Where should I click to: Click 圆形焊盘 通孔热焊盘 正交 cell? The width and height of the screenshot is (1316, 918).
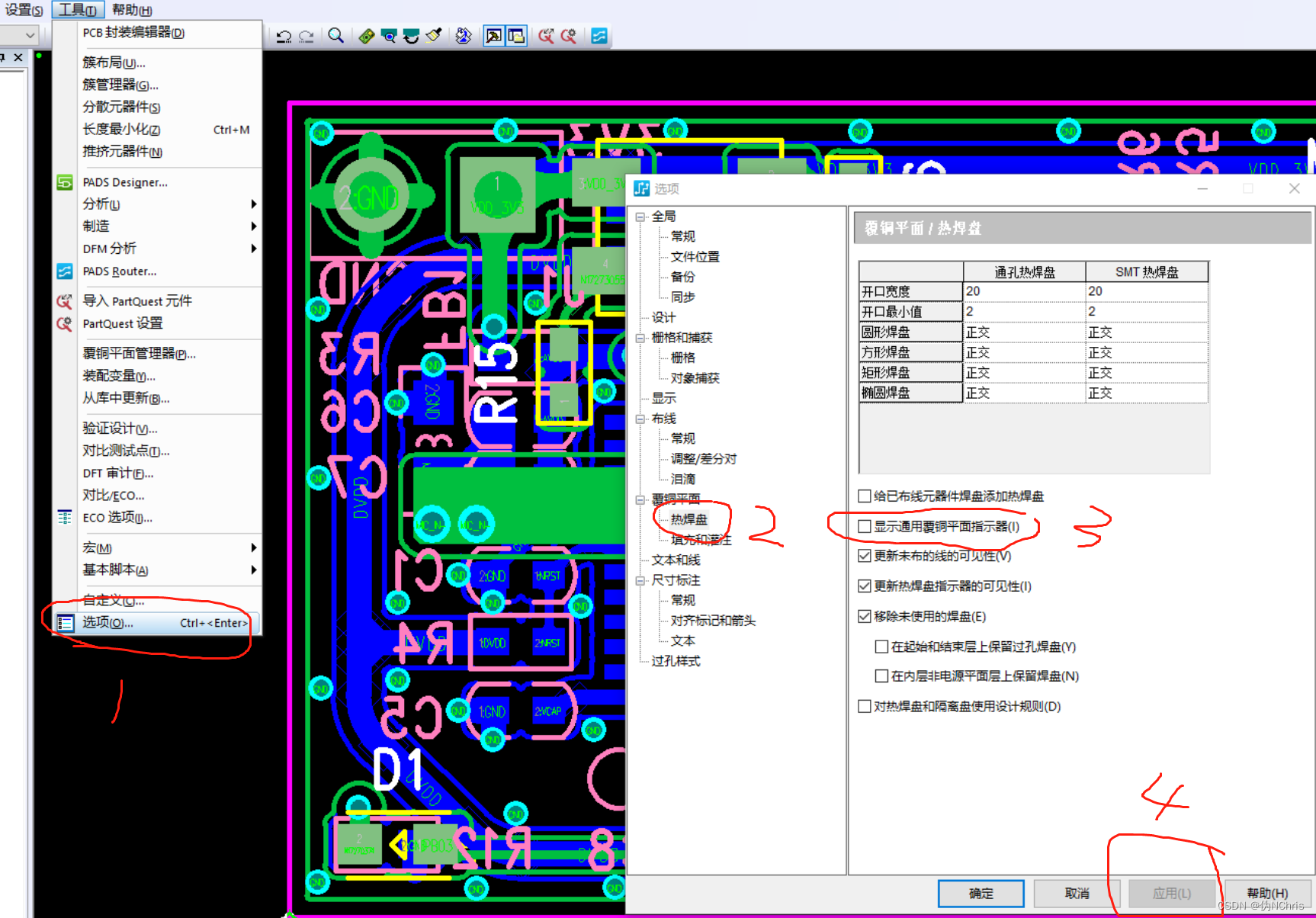tap(1024, 332)
